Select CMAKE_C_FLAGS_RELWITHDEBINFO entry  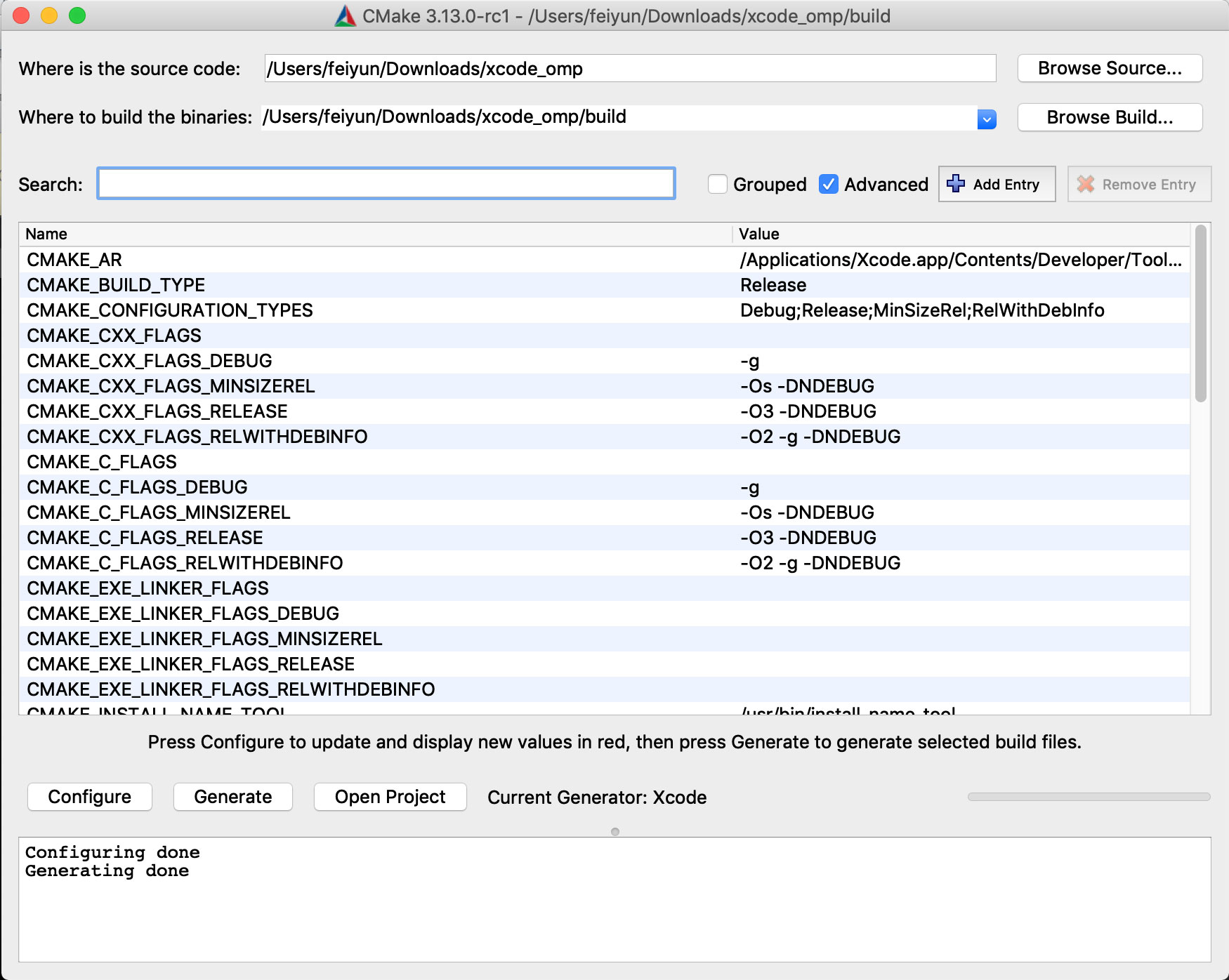pyautogui.click(x=185, y=563)
